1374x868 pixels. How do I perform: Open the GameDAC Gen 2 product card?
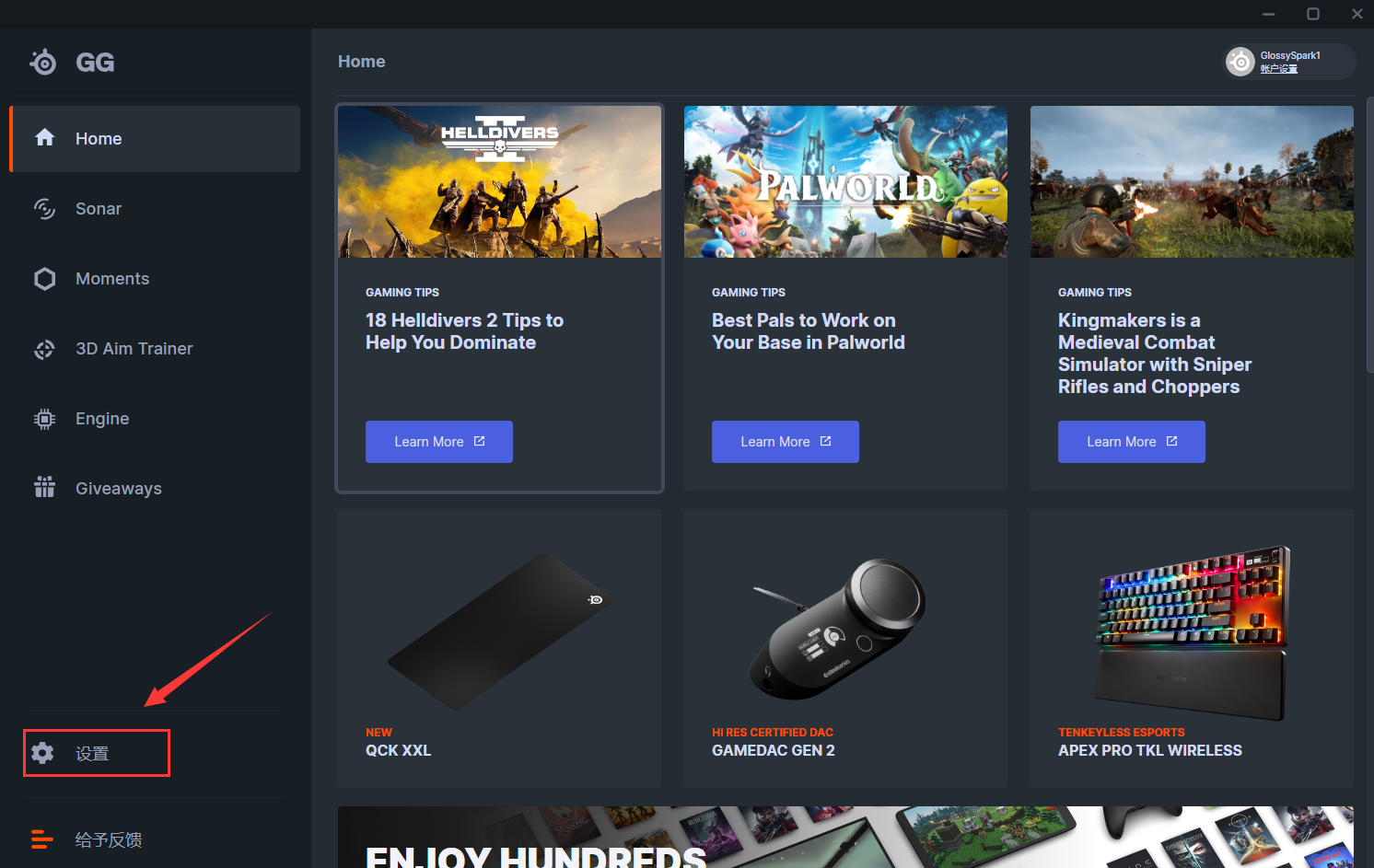(845, 649)
